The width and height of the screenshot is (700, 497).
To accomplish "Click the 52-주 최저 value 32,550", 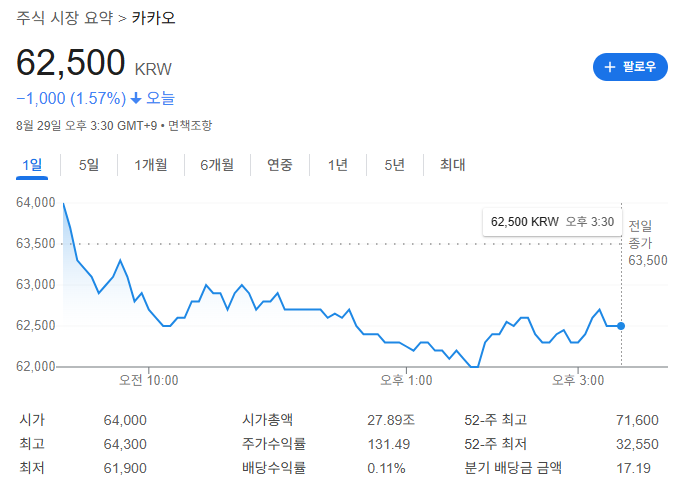I will pos(637,444).
